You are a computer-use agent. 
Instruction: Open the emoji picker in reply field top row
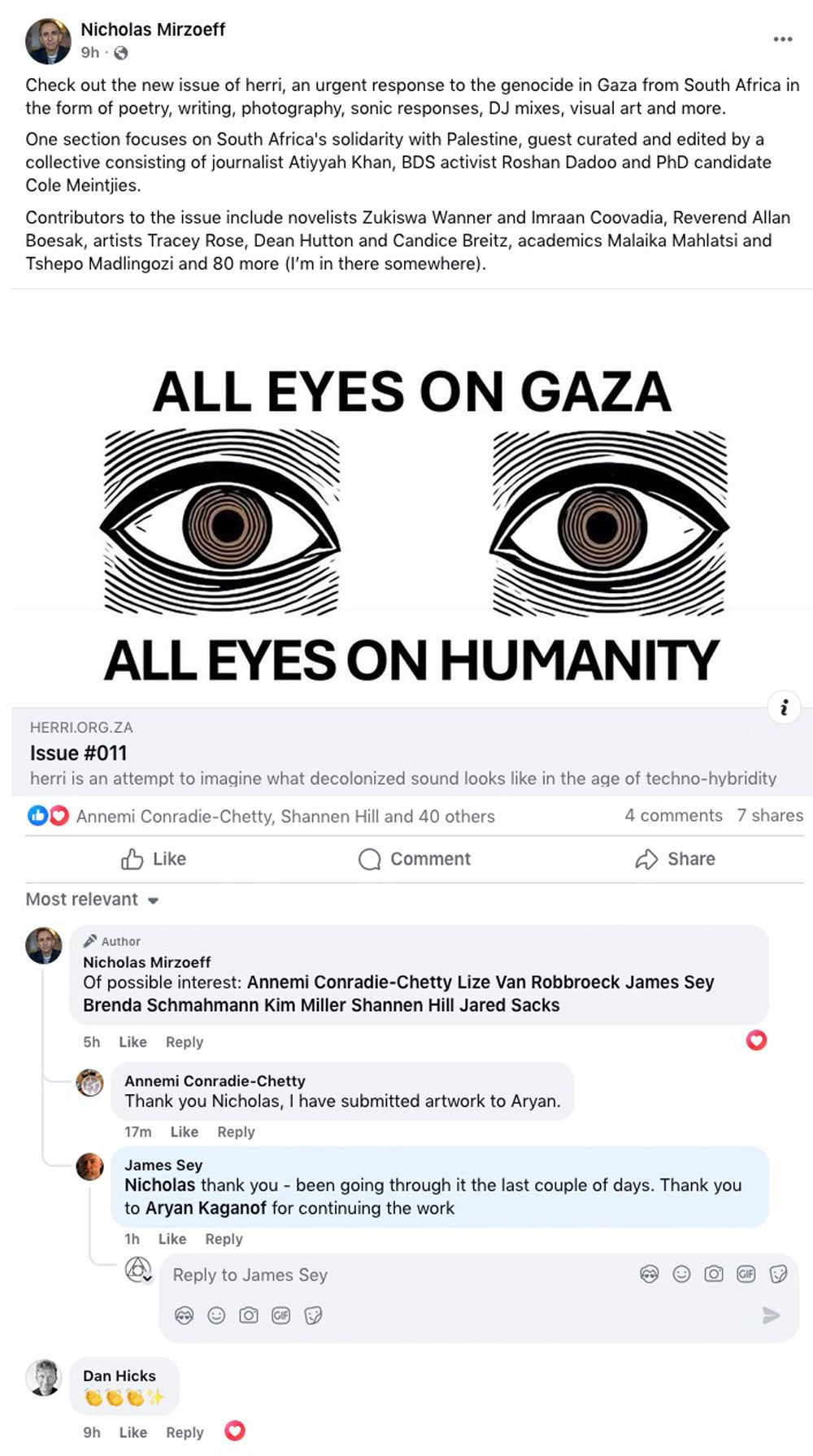(681, 1274)
